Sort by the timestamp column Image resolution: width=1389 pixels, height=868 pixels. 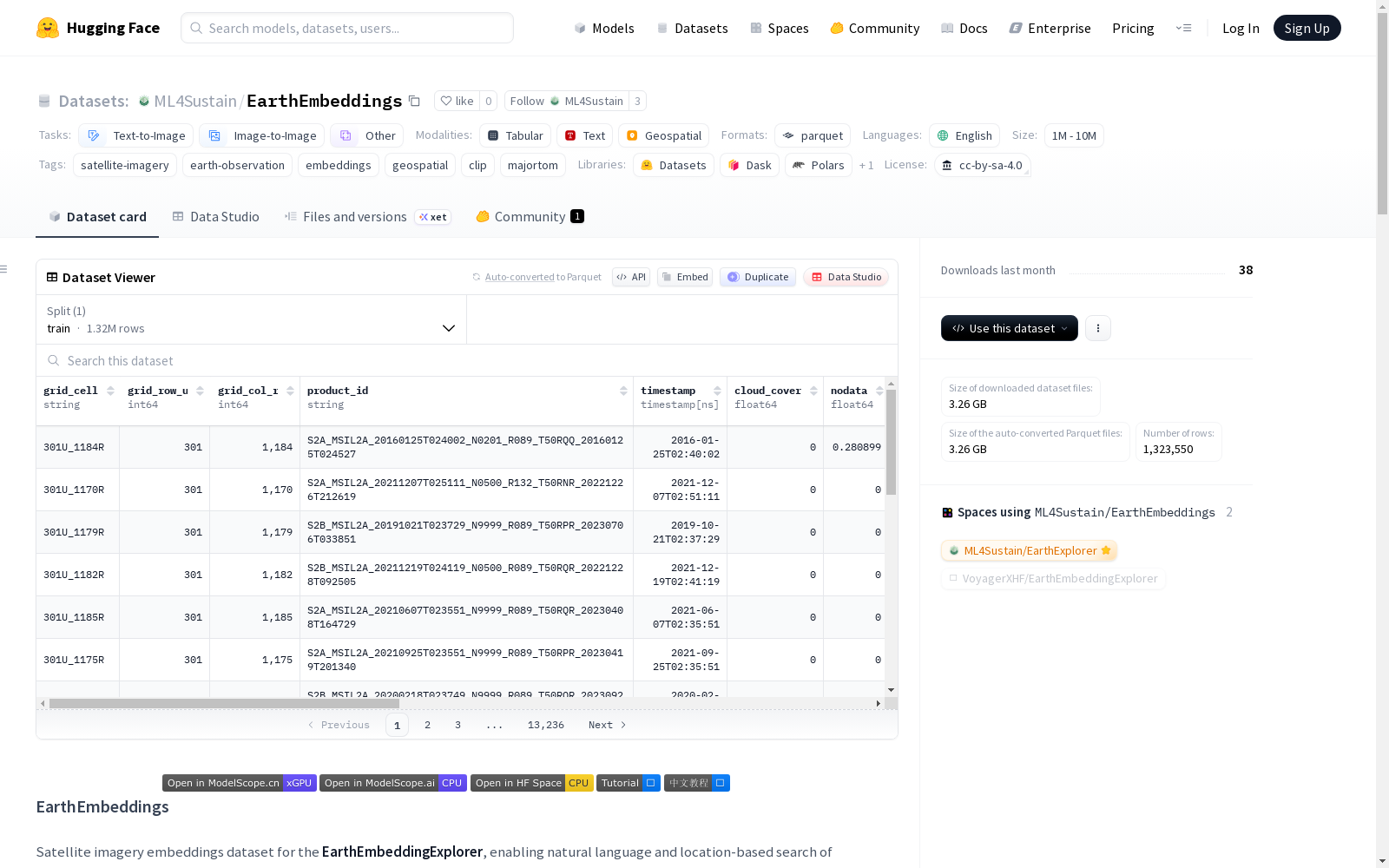click(717, 391)
